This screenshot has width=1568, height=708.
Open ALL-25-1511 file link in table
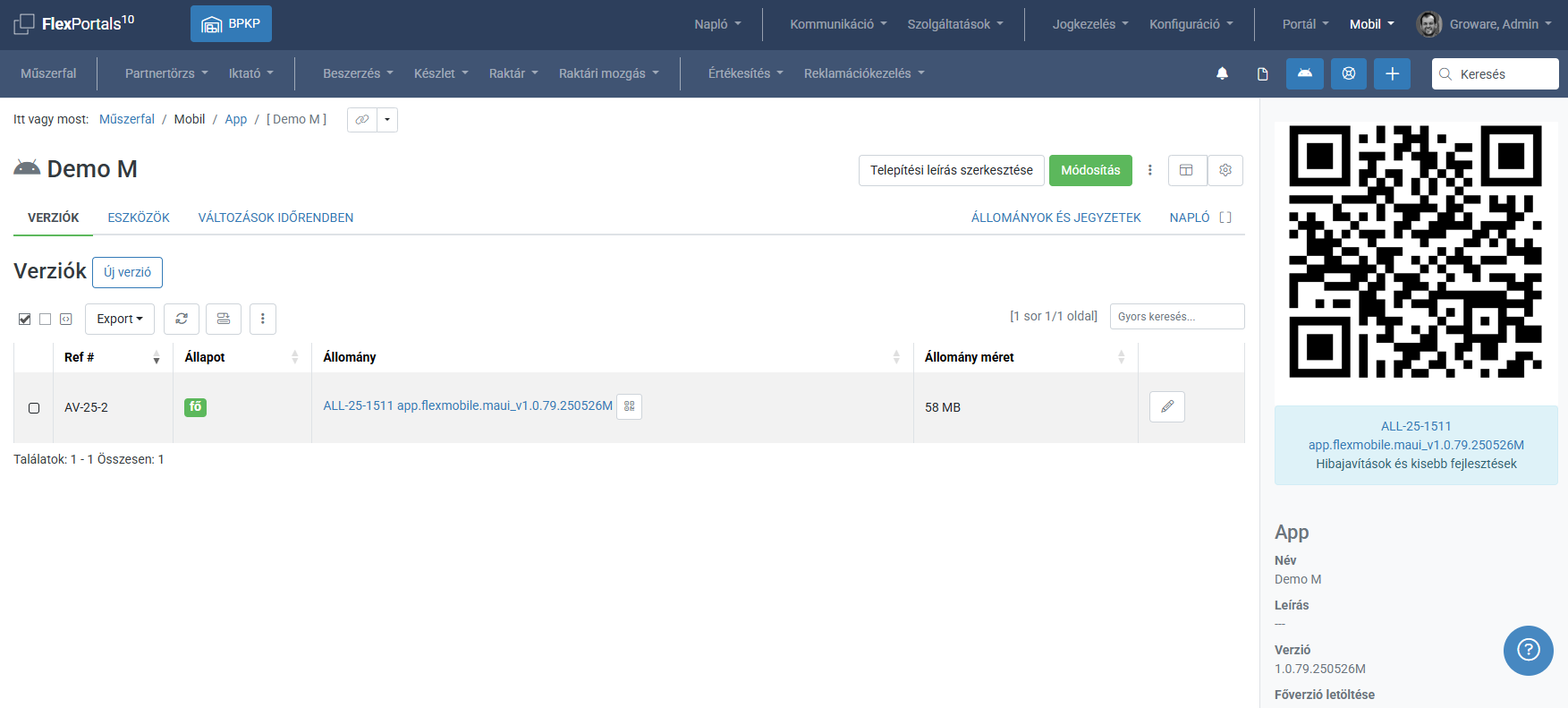click(x=468, y=405)
